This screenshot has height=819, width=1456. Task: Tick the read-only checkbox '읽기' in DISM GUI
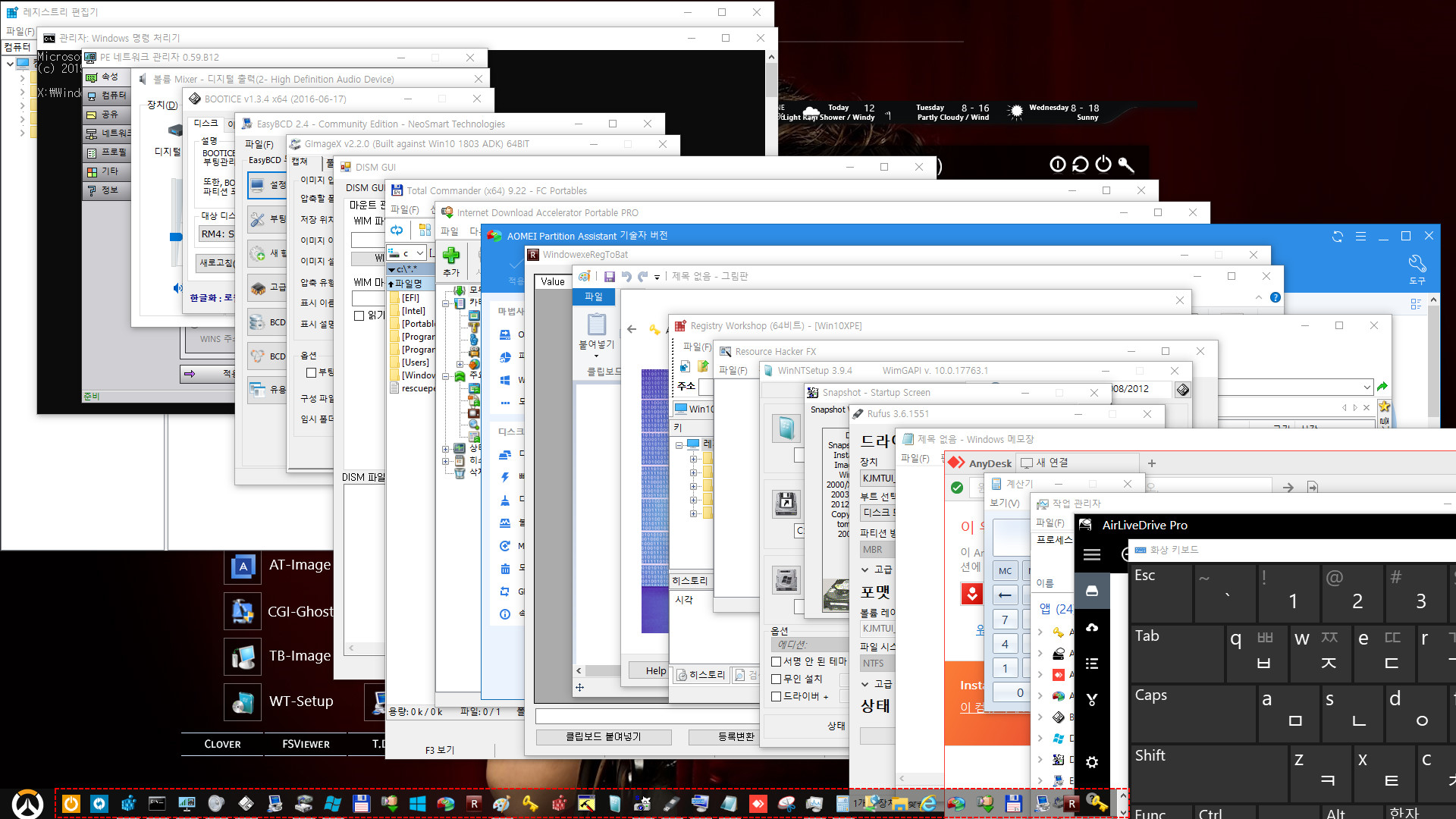point(359,315)
